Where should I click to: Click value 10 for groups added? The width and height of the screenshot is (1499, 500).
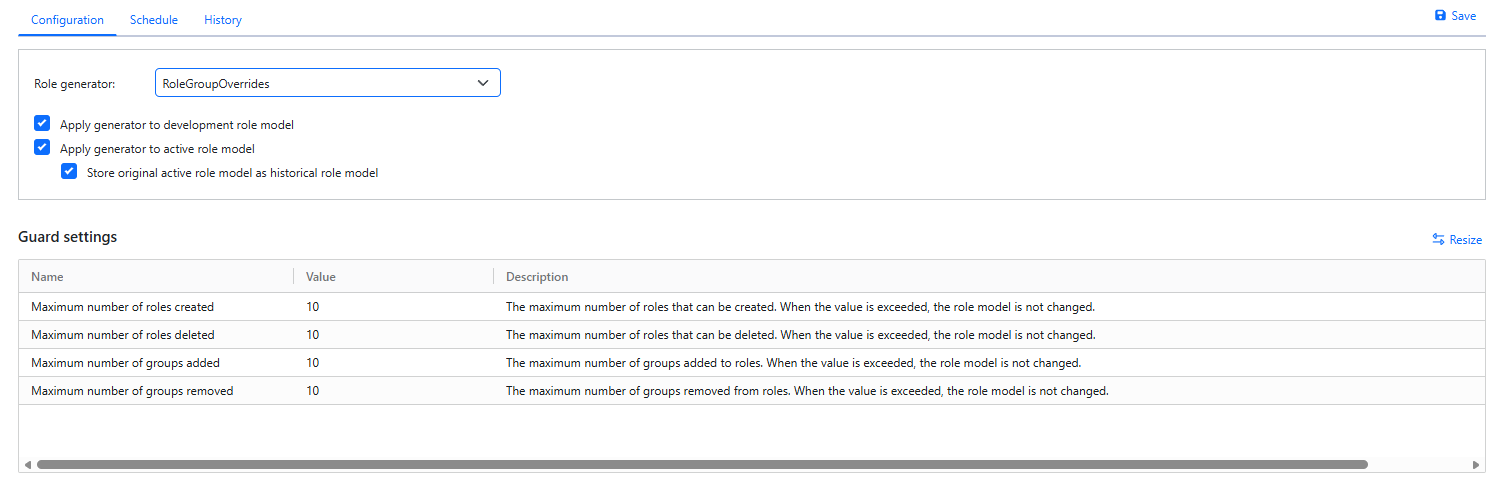click(x=313, y=363)
